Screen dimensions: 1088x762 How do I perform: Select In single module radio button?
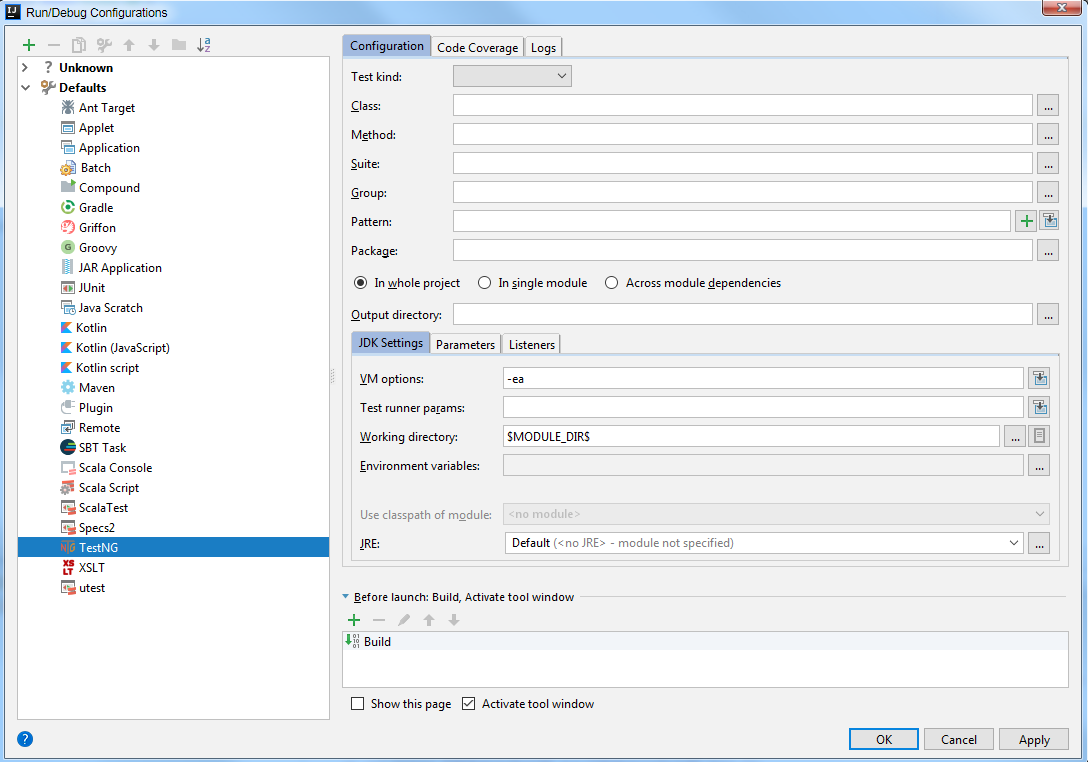point(484,282)
